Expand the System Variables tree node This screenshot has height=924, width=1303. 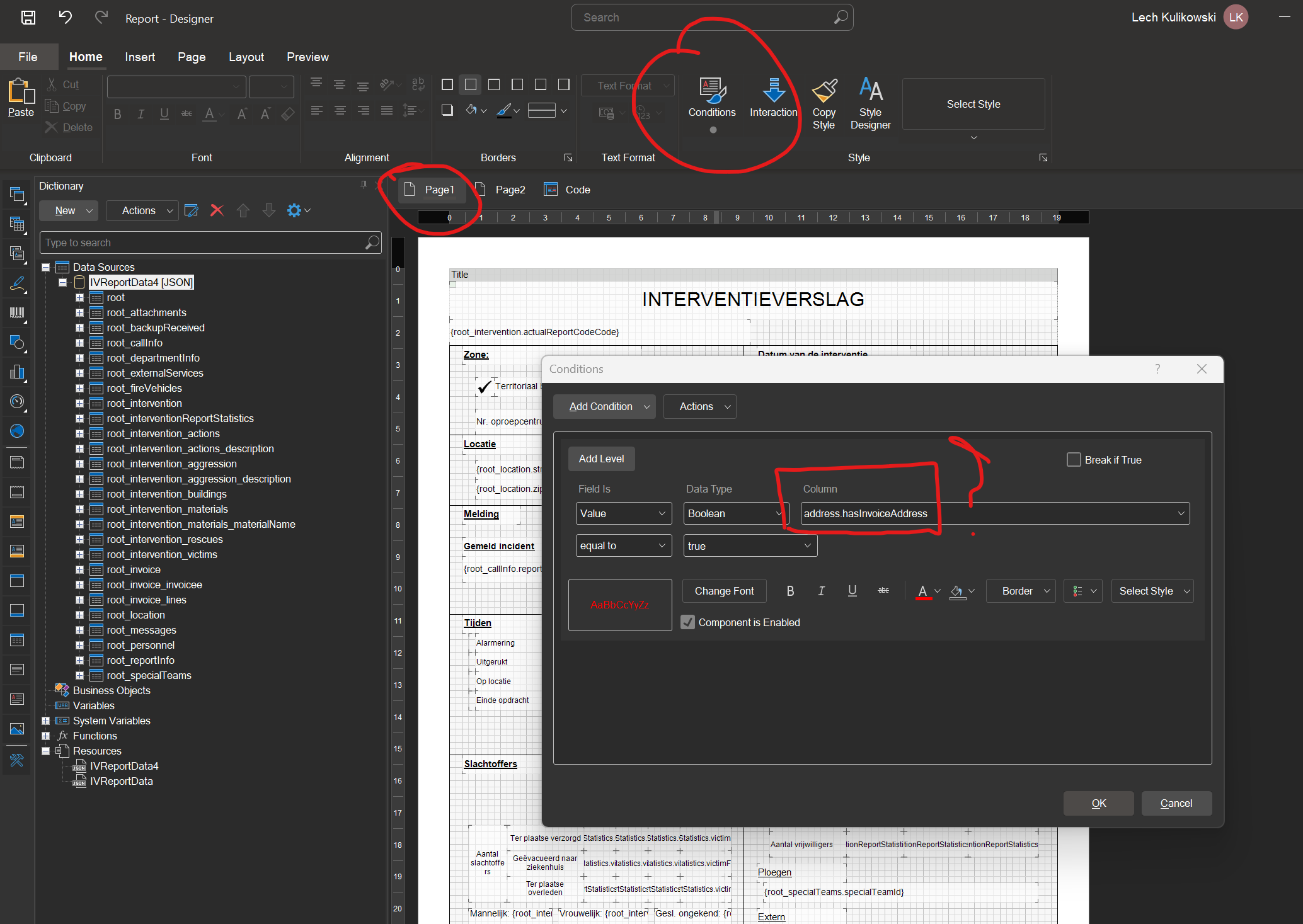click(x=46, y=721)
